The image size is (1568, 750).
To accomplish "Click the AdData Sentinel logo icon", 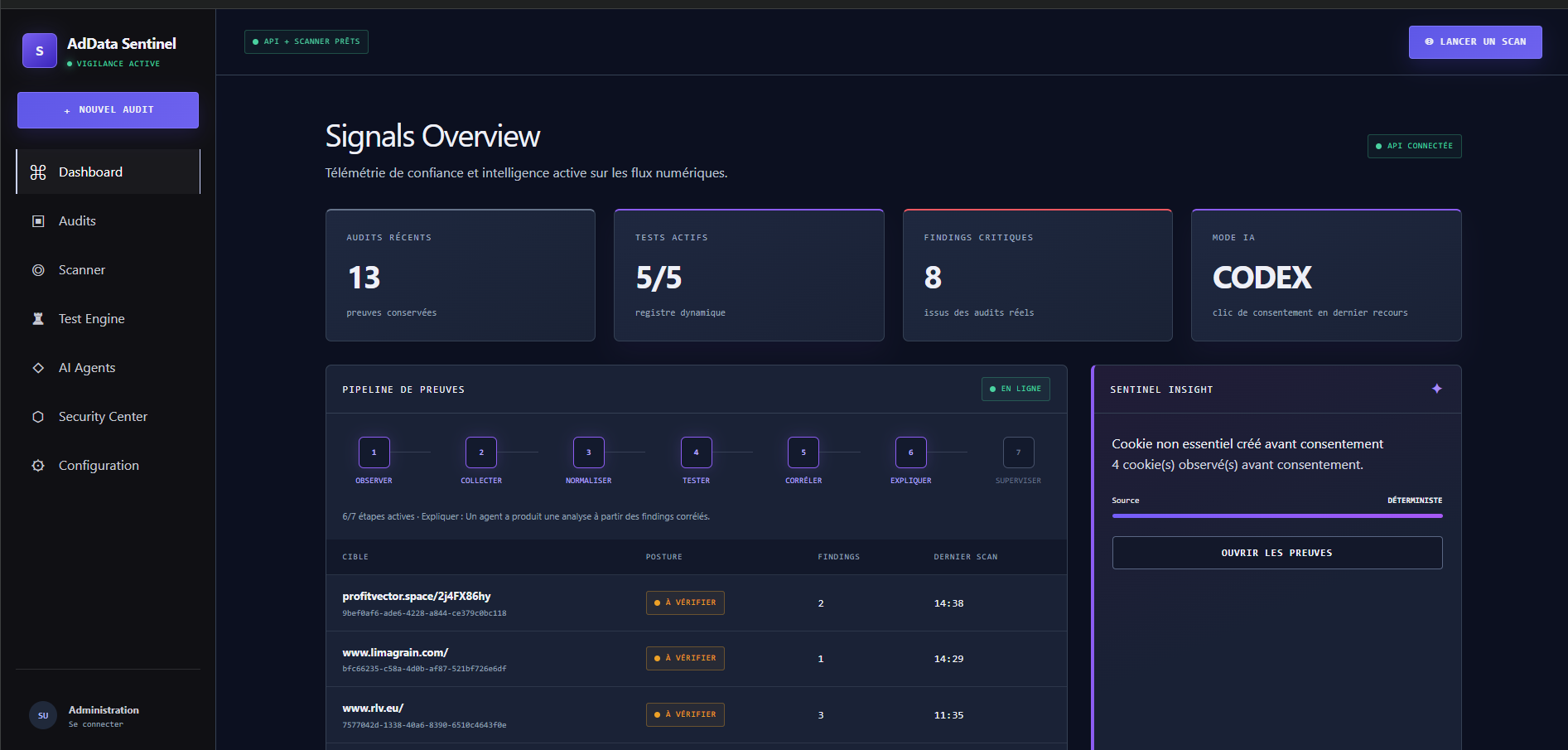I will (40, 51).
